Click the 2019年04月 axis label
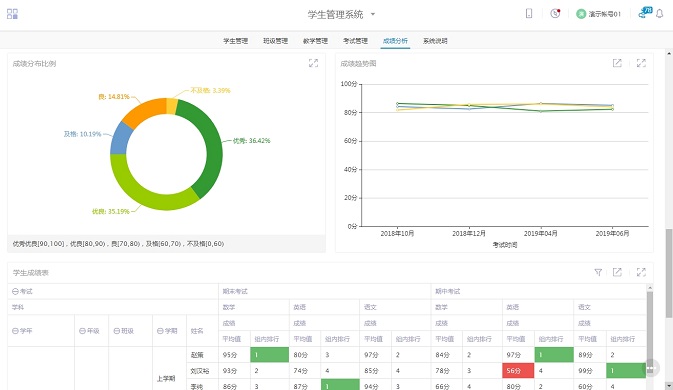Image resolution: width=673 pixels, height=390 pixels. (x=541, y=233)
